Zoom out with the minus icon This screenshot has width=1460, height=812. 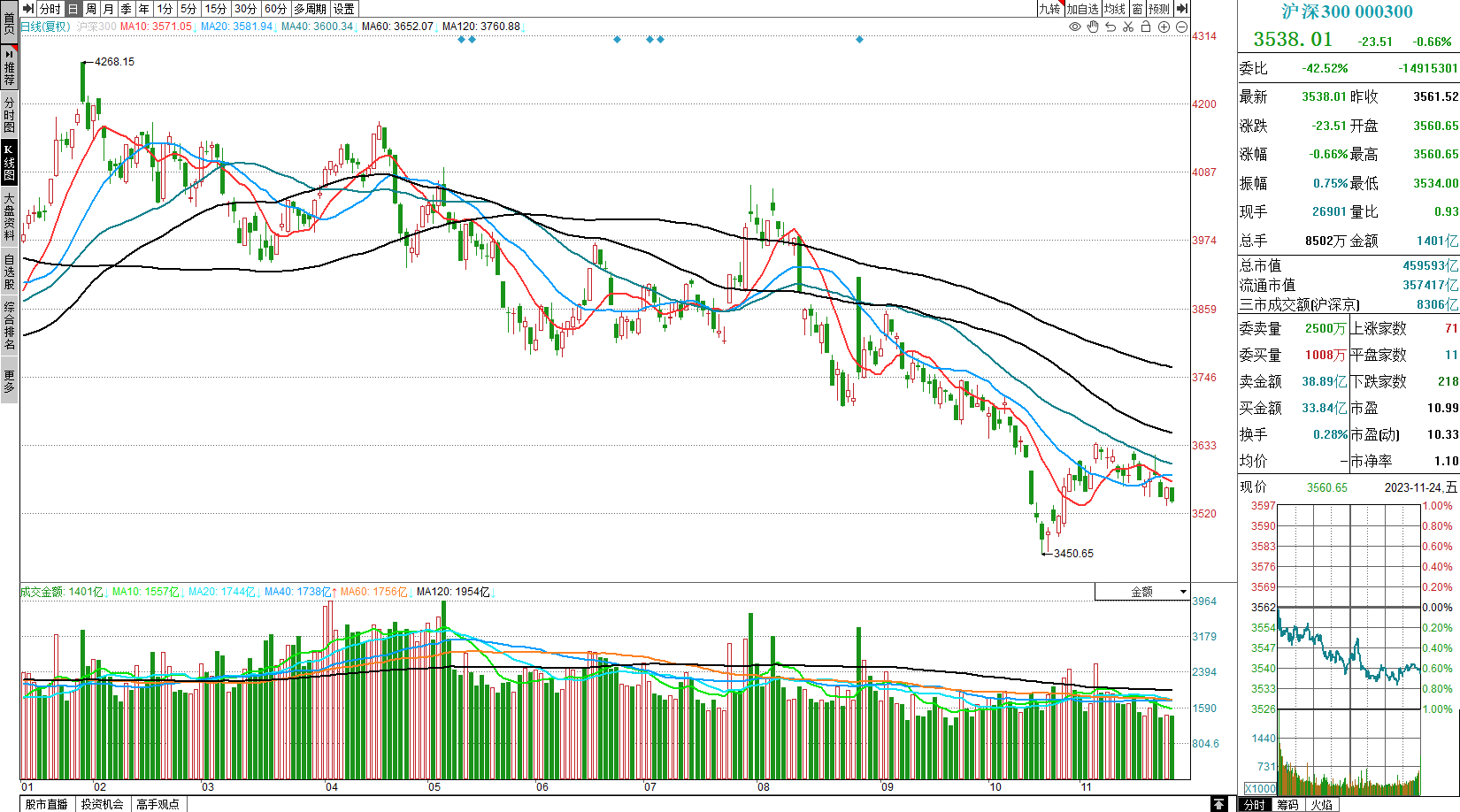pyautogui.click(x=1181, y=27)
